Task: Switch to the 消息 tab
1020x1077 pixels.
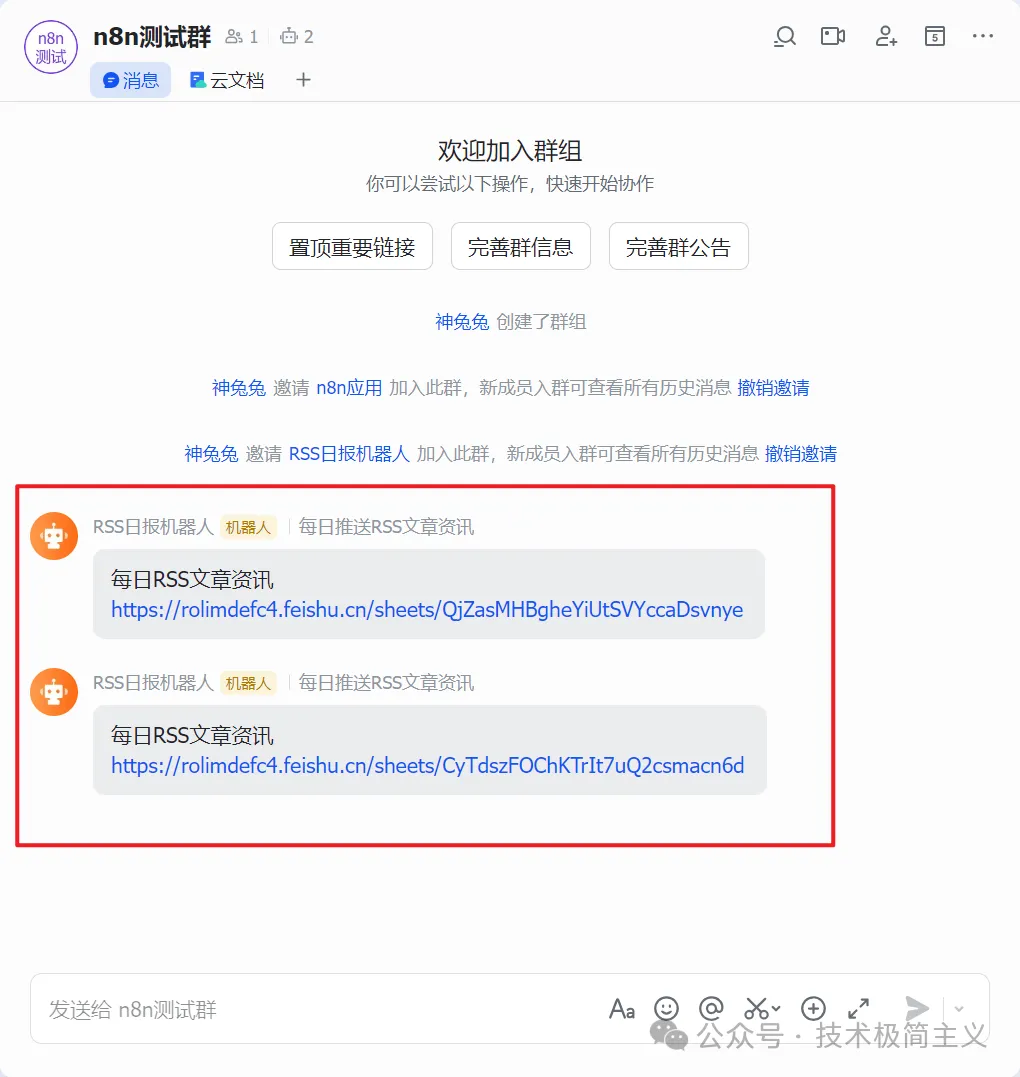Action: pos(131,80)
